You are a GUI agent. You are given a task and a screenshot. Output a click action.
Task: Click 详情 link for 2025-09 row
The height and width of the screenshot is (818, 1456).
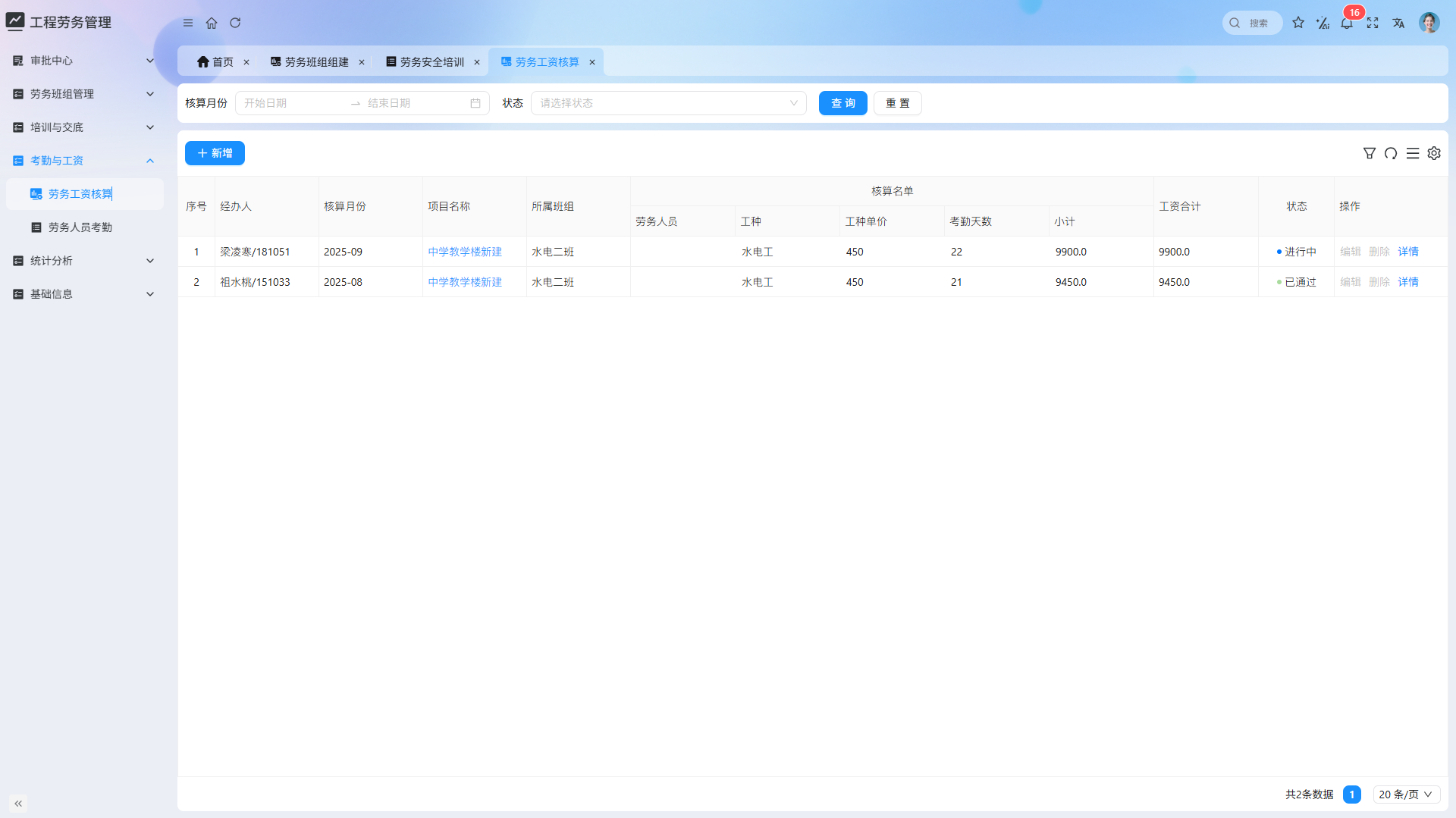pyautogui.click(x=1408, y=252)
